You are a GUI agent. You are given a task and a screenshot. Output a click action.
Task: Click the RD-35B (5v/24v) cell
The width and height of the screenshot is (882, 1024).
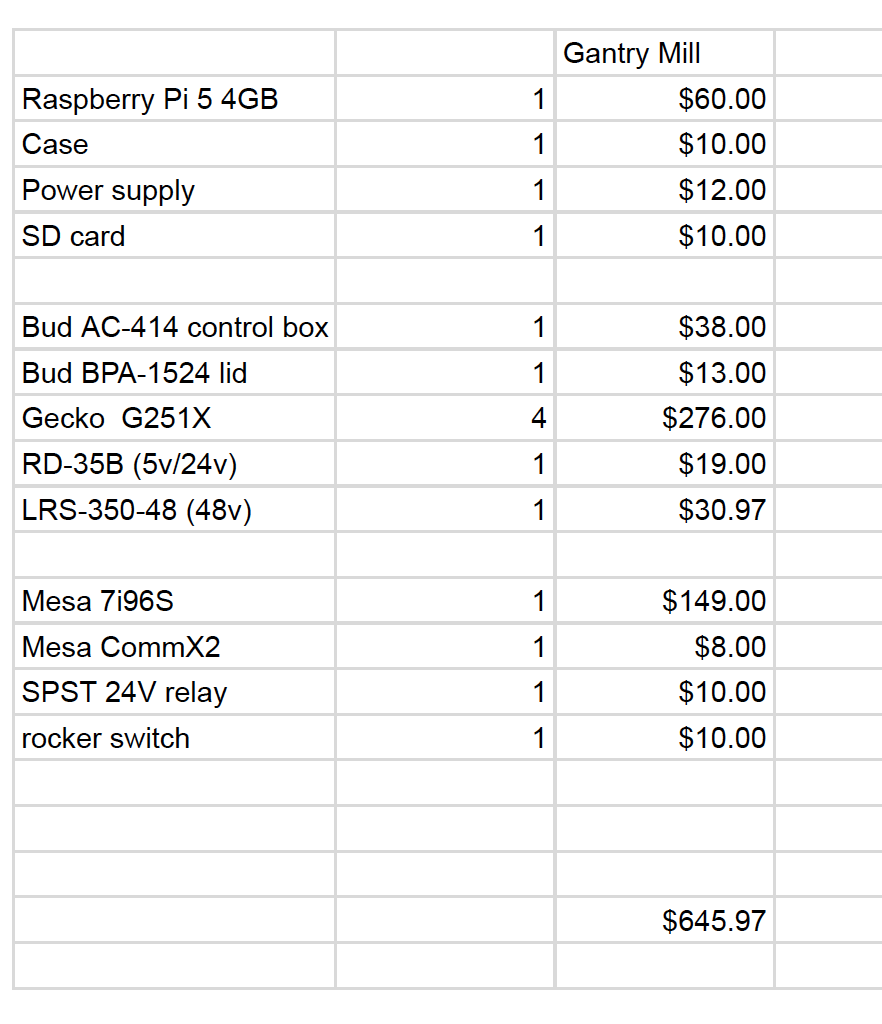point(175,464)
